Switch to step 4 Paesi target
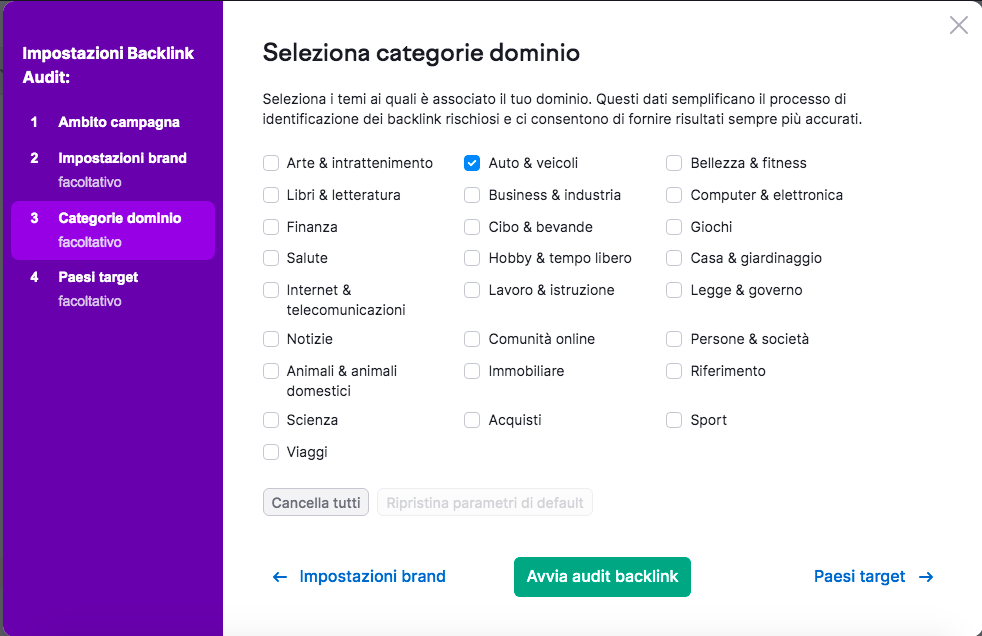The width and height of the screenshot is (982, 636). [98, 277]
